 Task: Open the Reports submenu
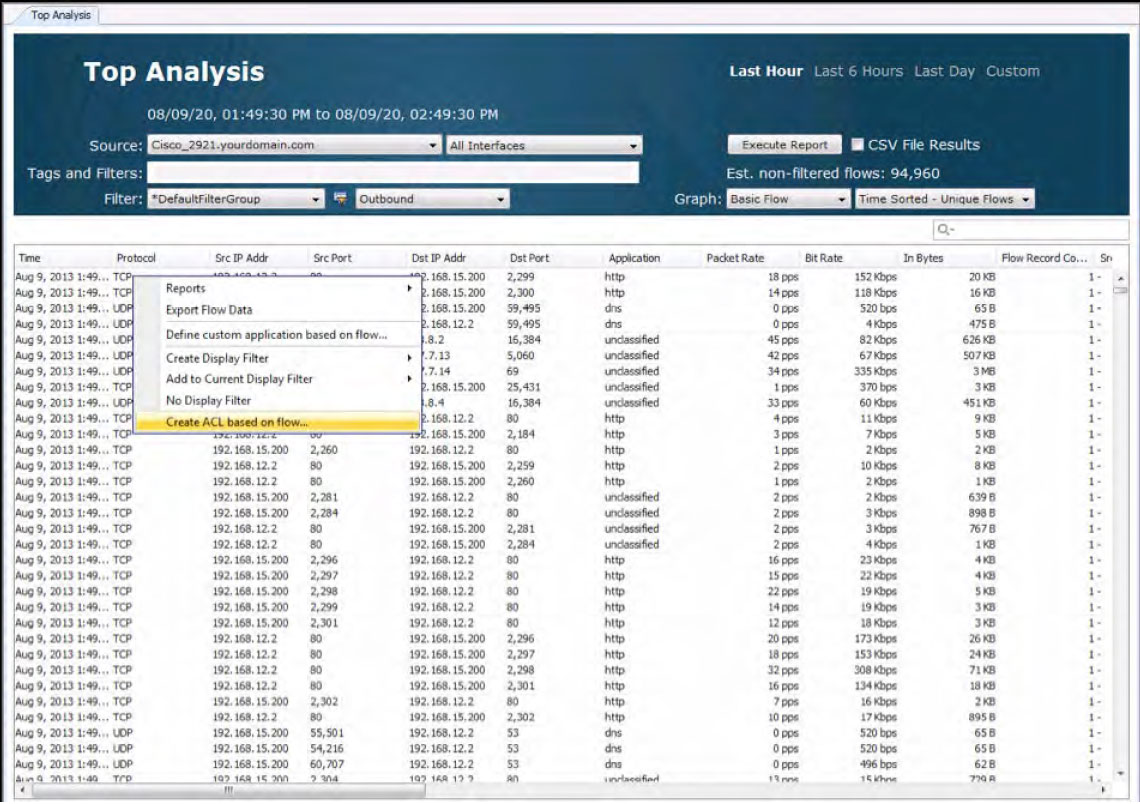[186, 289]
